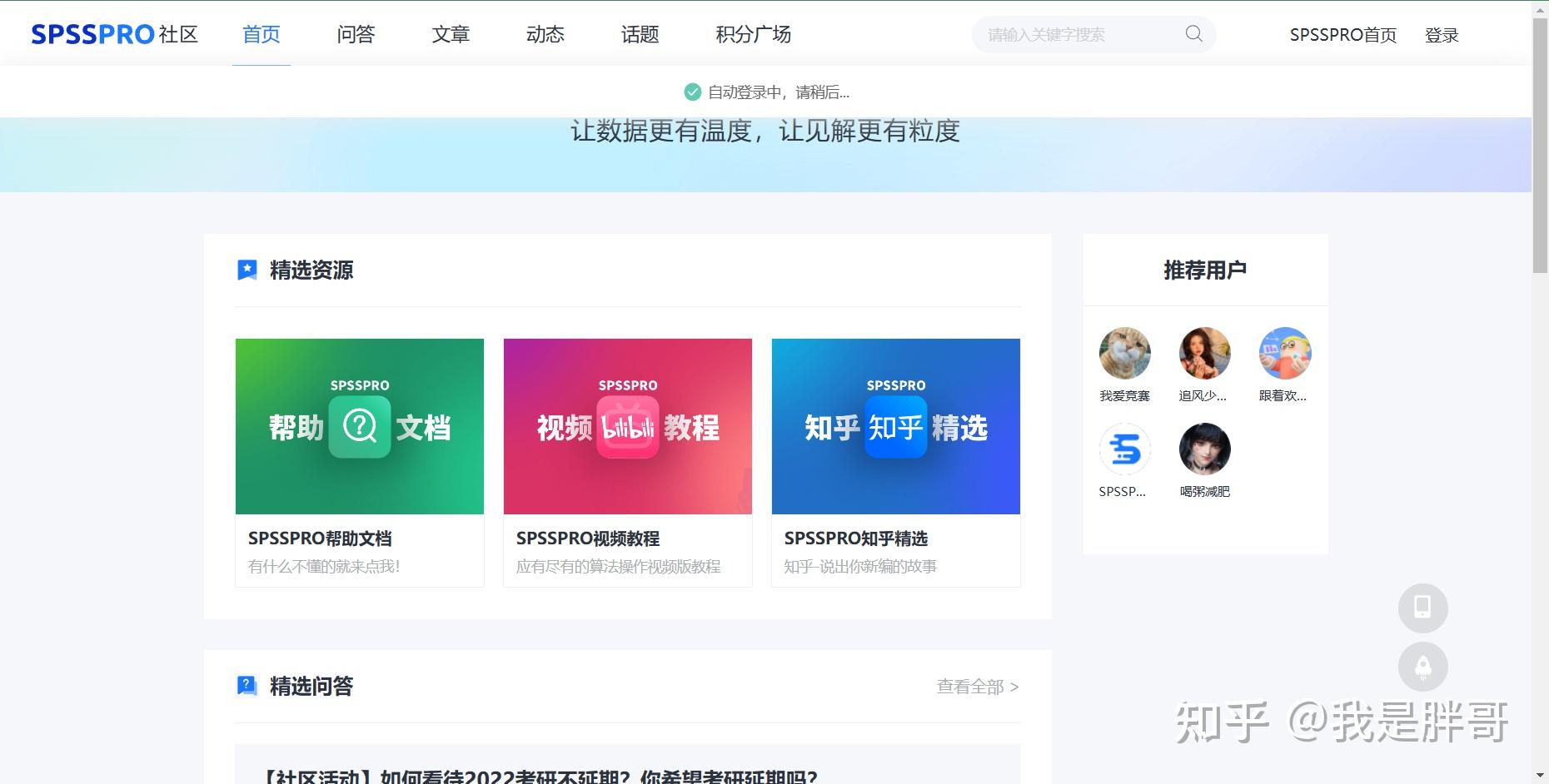Click 让数据更有温度 banner slogan
The height and width of the screenshot is (784, 1549).
[765, 131]
